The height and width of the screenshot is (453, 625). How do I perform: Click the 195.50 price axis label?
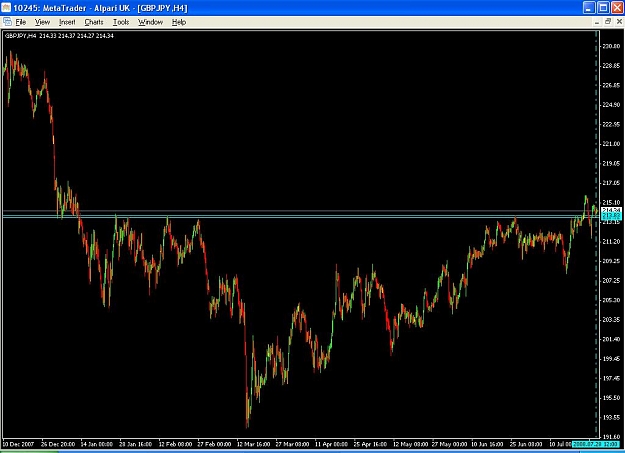tap(611, 398)
